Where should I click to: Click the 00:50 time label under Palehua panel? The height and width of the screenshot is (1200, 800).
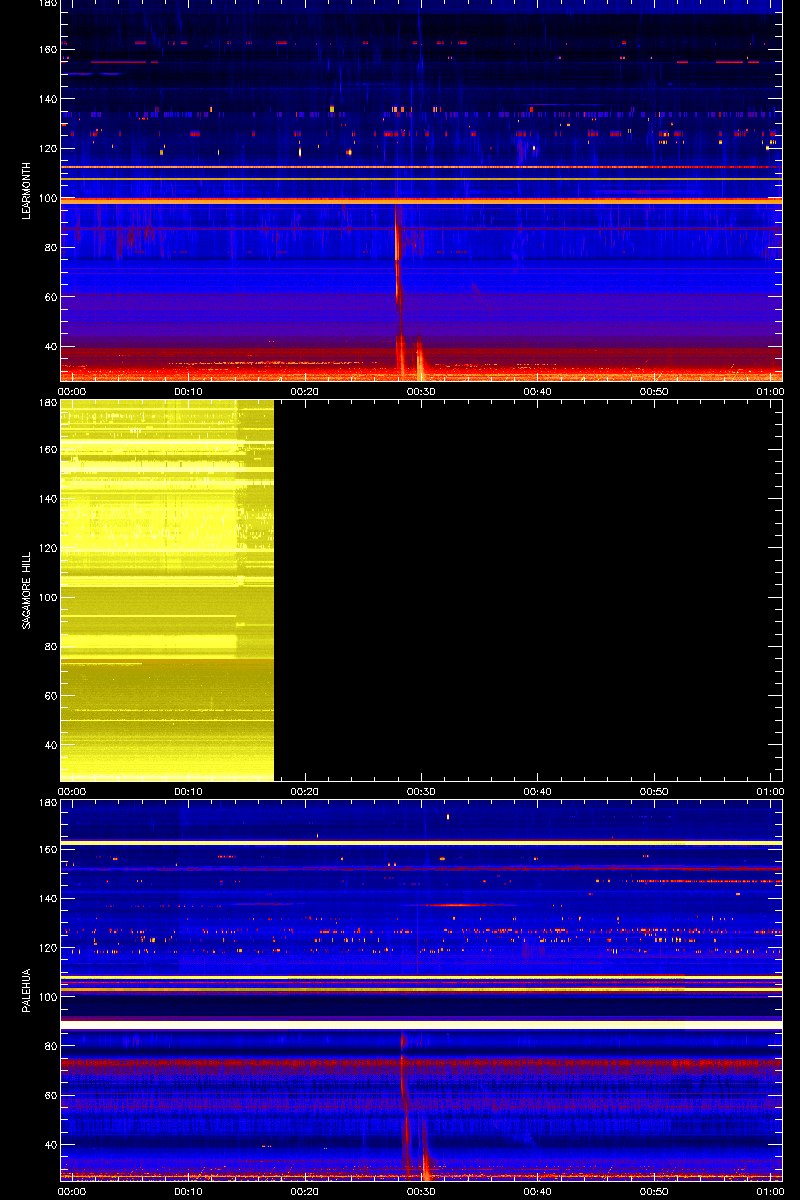coord(654,1191)
